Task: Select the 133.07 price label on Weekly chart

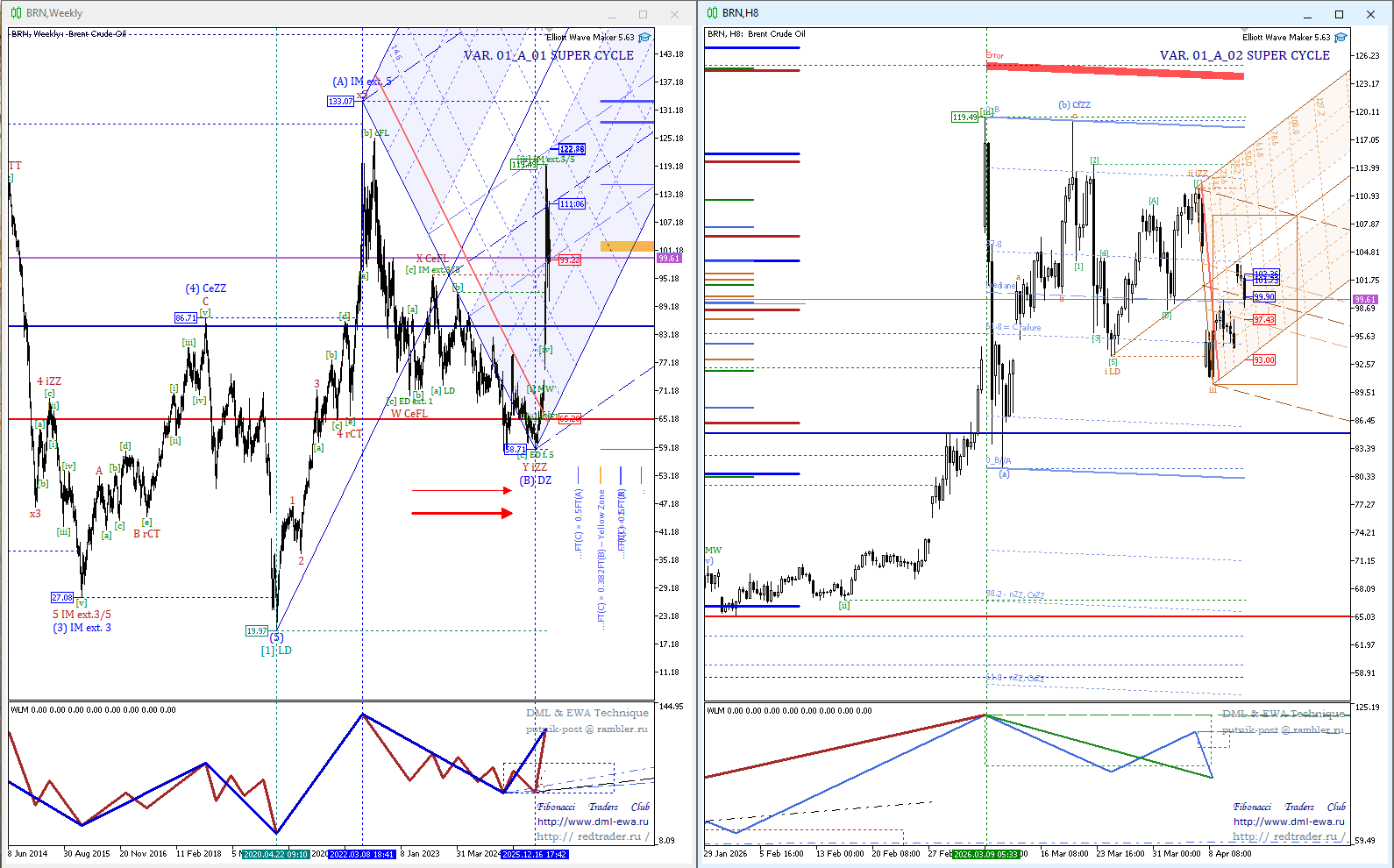Action: 340,102
